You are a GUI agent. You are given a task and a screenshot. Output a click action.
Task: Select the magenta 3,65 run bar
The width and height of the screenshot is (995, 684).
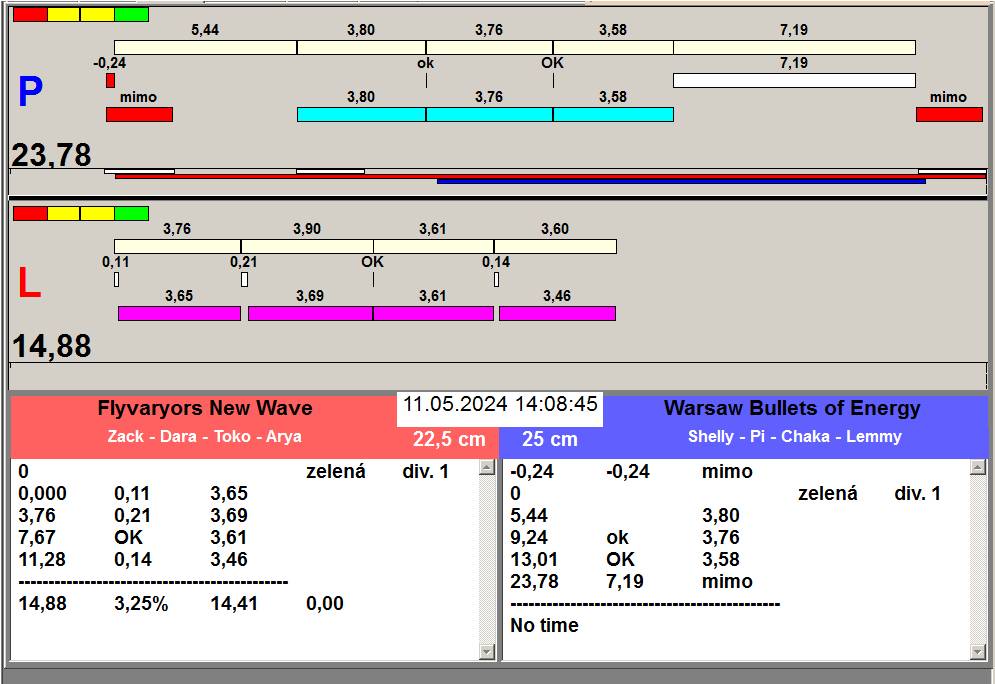coord(180,313)
